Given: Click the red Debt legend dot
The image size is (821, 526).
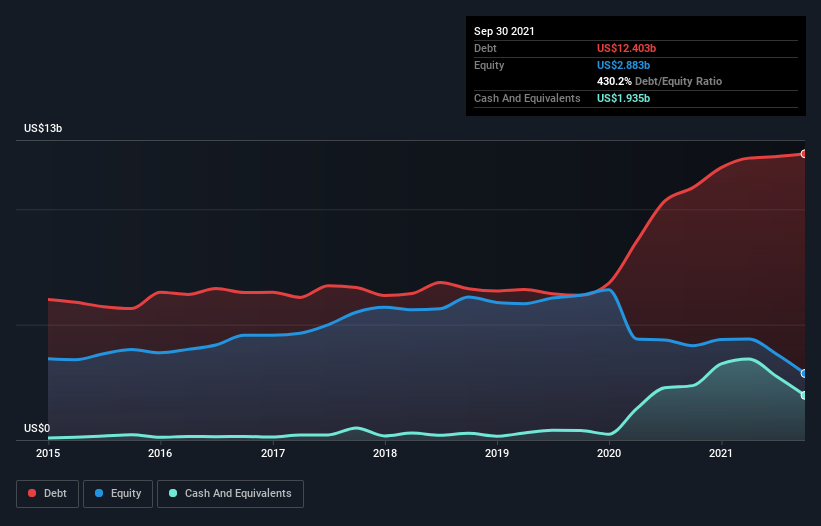Looking at the screenshot, I should click(x=32, y=493).
